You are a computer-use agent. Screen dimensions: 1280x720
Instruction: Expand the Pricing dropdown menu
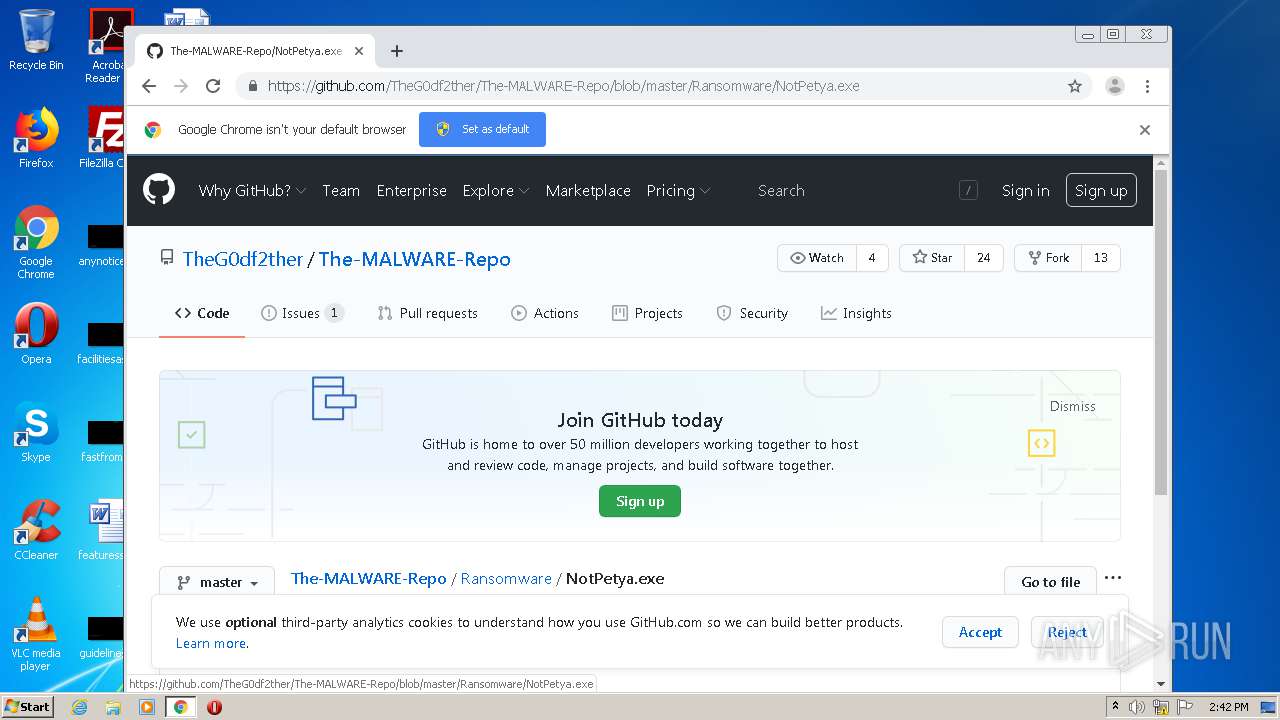point(678,191)
